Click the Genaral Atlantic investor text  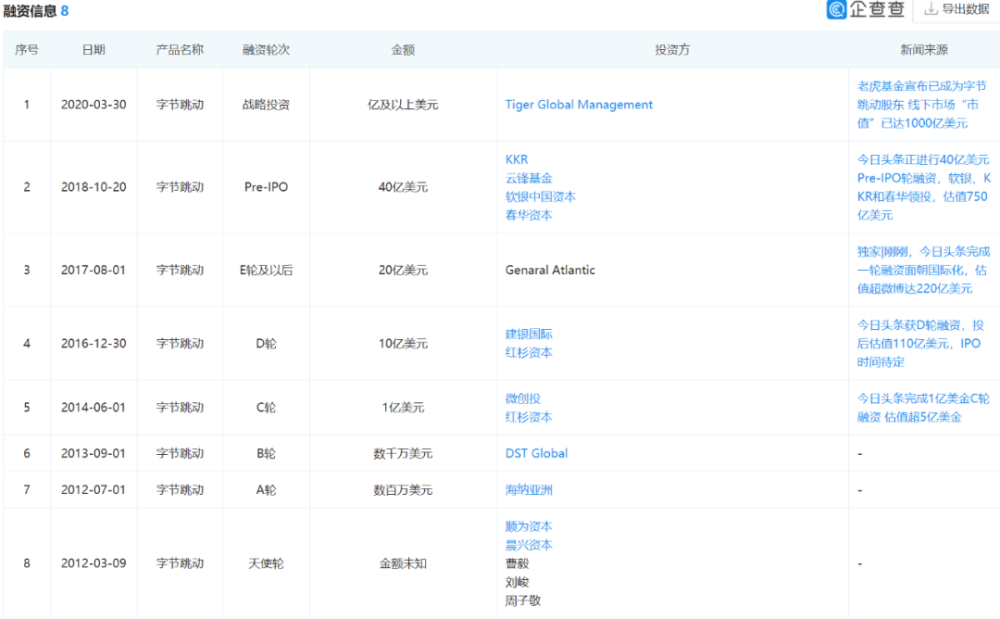click(550, 270)
